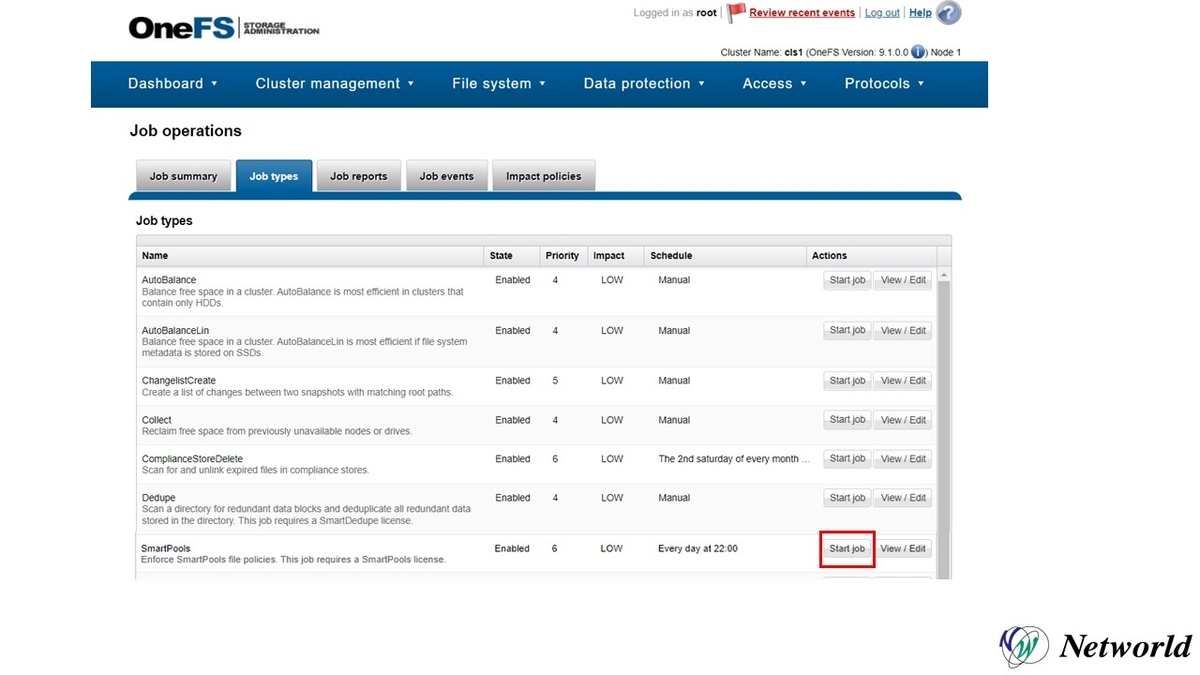Switch to the Job summary tab
Image resolution: width=1200 pixels, height=675 pixels.
click(x=183, y=176)
